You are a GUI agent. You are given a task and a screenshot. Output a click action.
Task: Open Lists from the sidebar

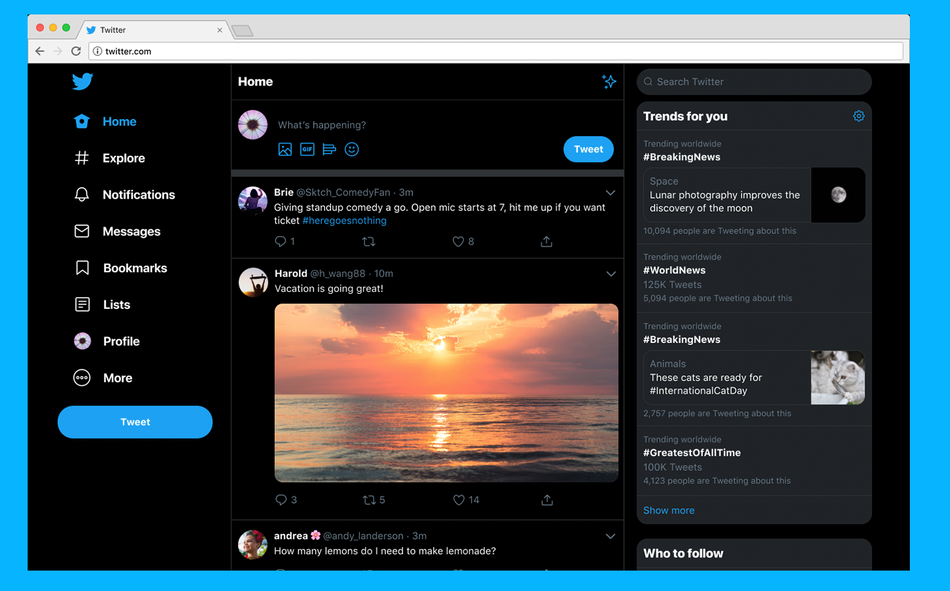tap(116, 304)
